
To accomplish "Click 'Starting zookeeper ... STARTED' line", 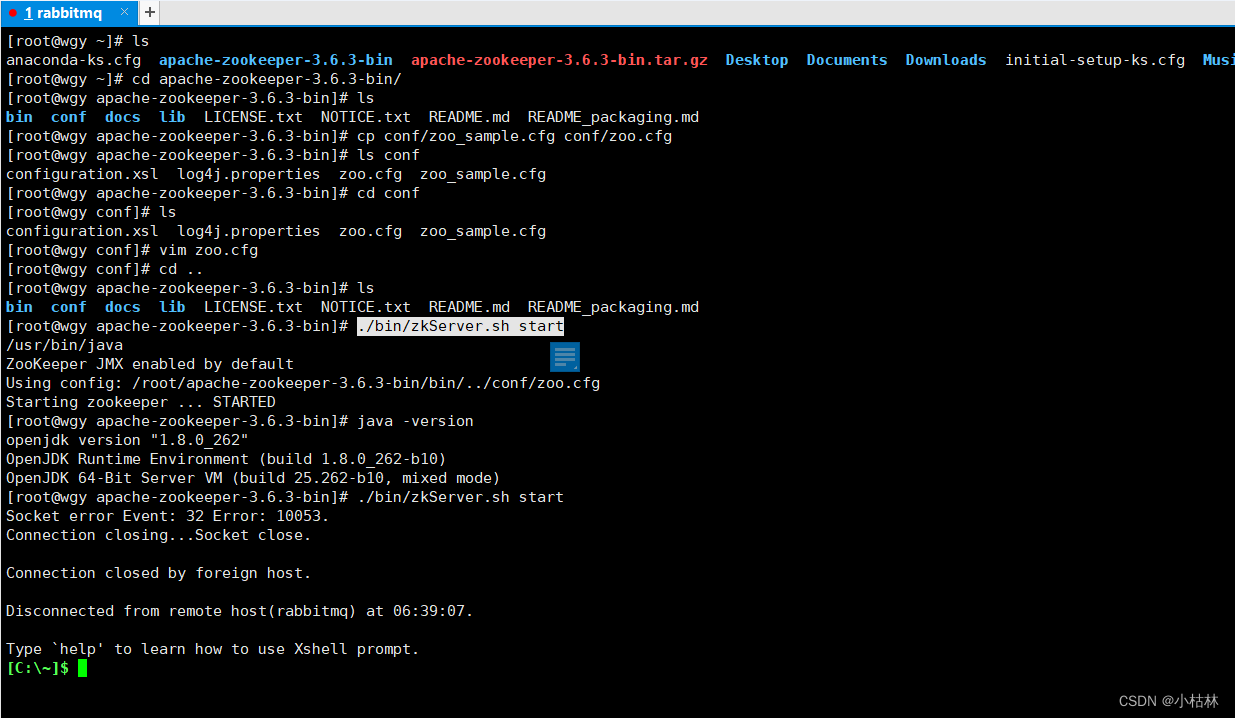I will [141, 402].
